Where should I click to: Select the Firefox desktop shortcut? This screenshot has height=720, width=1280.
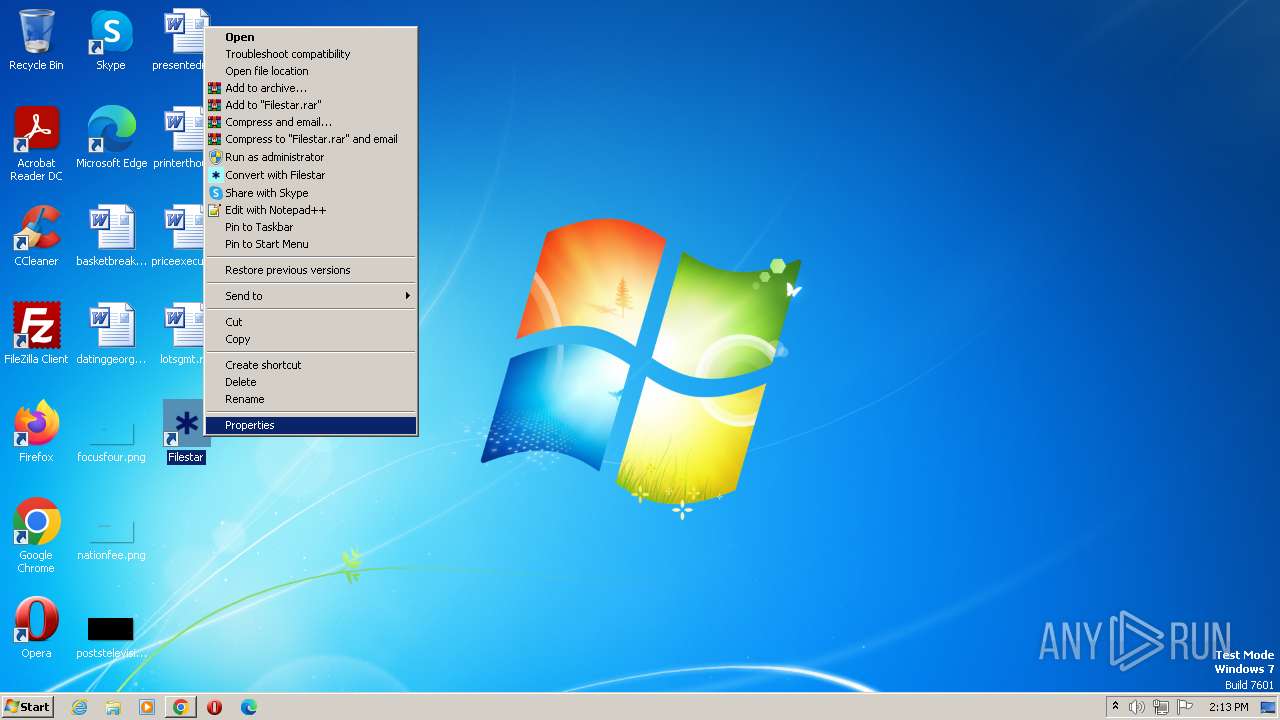(x=36, y=432)
